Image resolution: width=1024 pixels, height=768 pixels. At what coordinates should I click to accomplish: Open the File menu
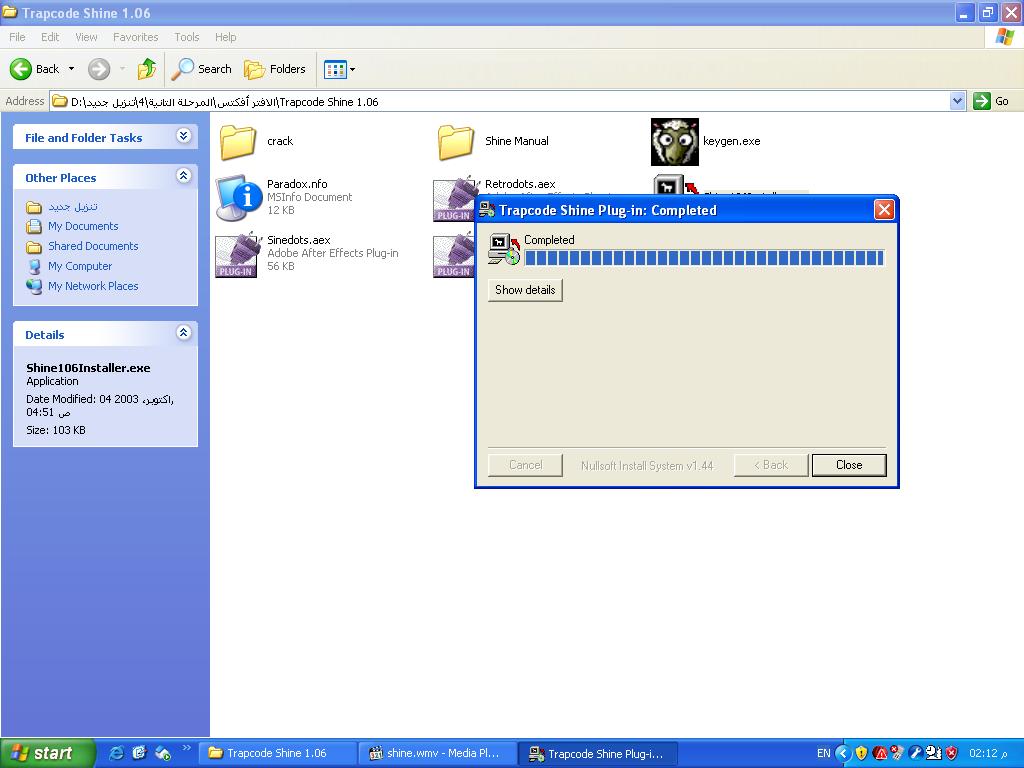coord(17,37)
